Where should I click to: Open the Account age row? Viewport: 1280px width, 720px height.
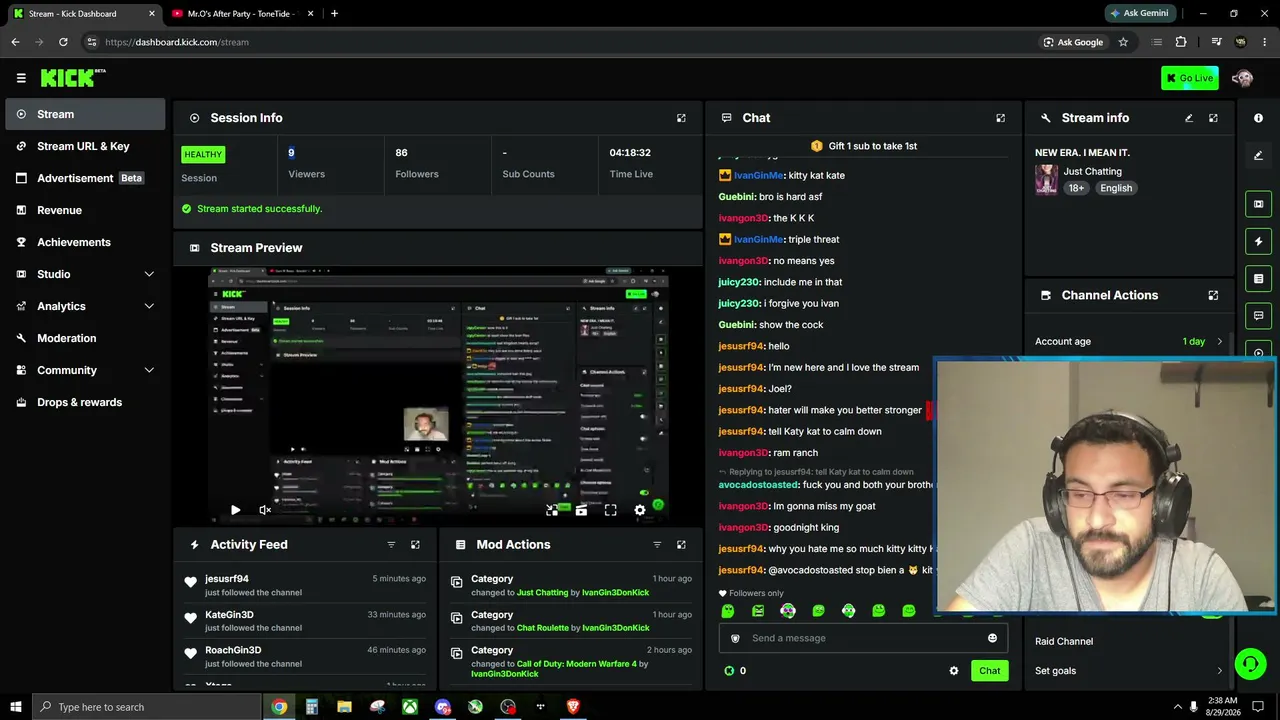tap(1129, 342)
